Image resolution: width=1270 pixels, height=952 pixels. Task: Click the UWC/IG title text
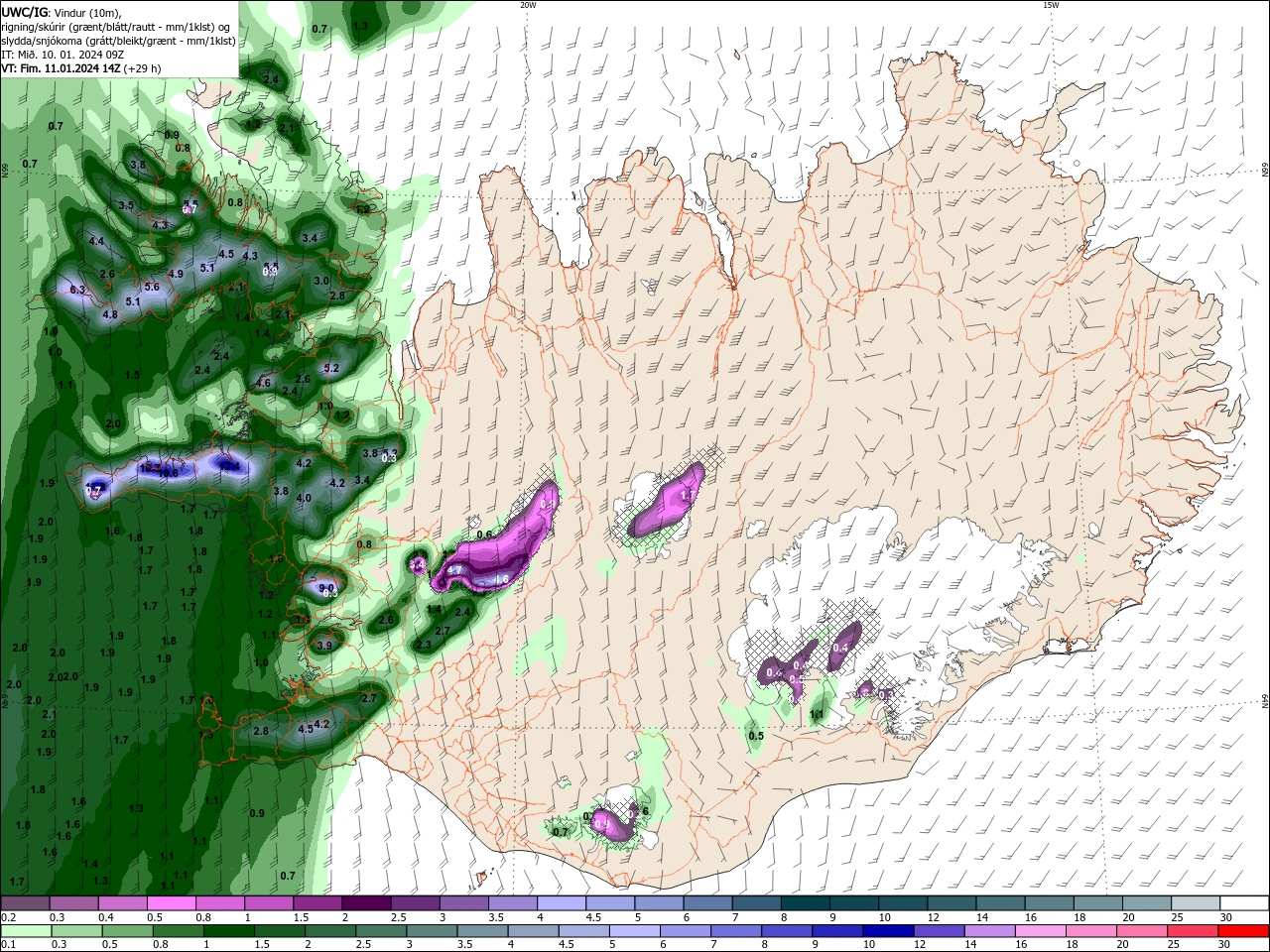coord(24,12)
